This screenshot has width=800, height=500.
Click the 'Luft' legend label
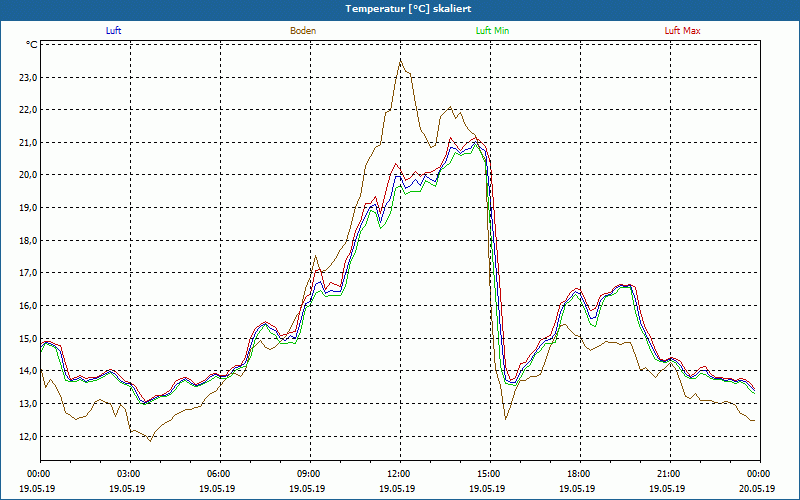pyautogui.click(x=113, y=31)
